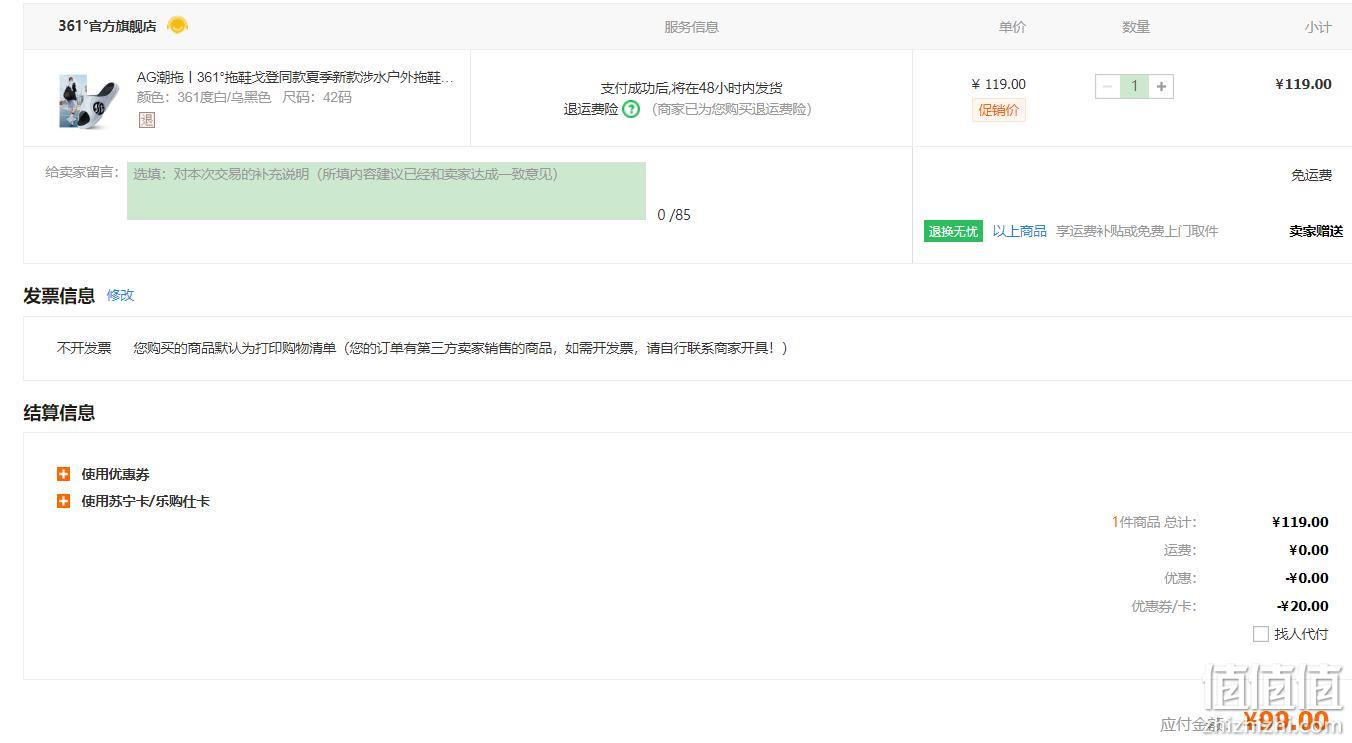Click the 退 return badge icon

pos(147,120)
